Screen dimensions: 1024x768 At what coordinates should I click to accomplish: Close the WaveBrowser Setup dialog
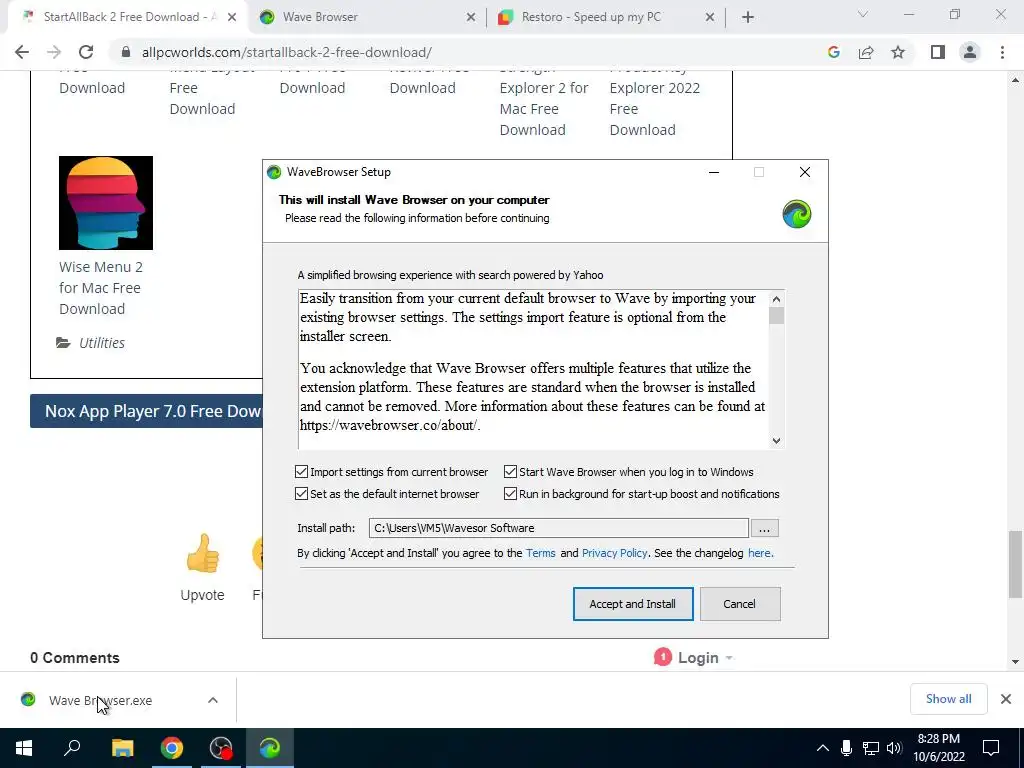click(805, 172)
